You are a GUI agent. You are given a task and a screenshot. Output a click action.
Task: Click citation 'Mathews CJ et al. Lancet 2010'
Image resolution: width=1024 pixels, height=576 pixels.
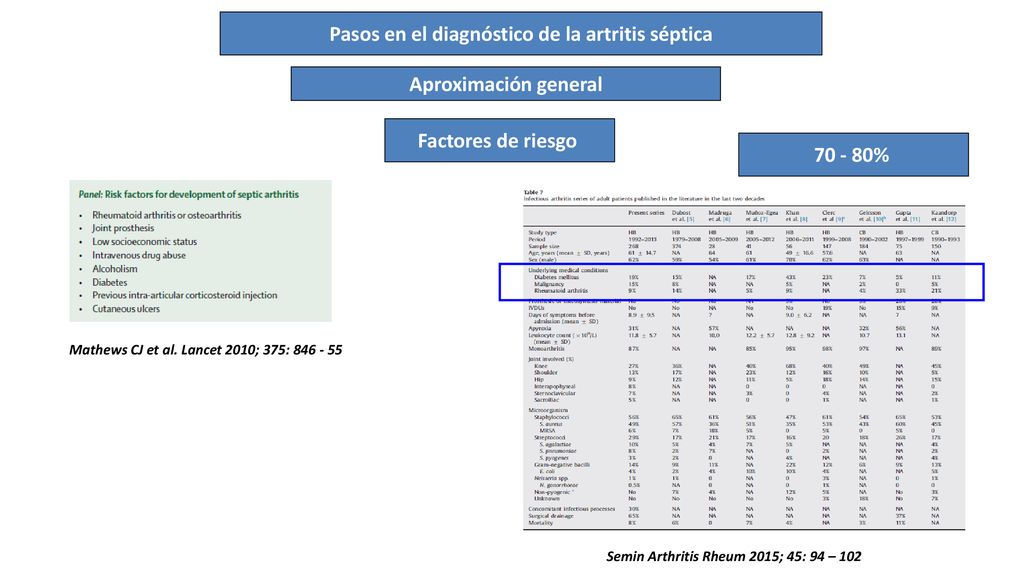click(x=206, y=350)
